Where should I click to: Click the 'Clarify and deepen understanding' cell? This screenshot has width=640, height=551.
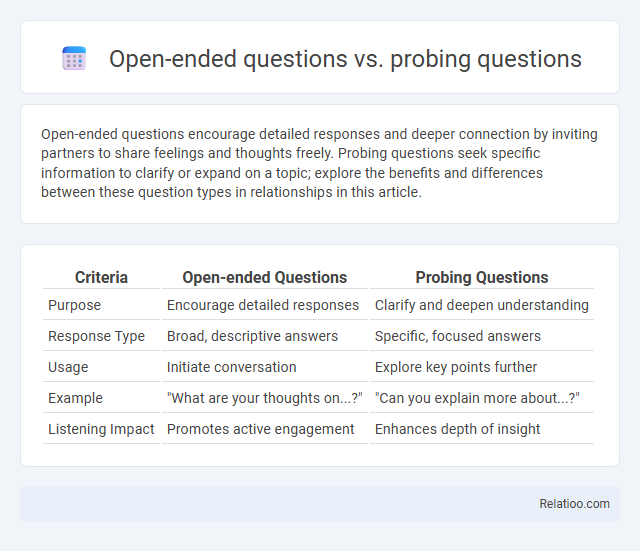(482, 305)
